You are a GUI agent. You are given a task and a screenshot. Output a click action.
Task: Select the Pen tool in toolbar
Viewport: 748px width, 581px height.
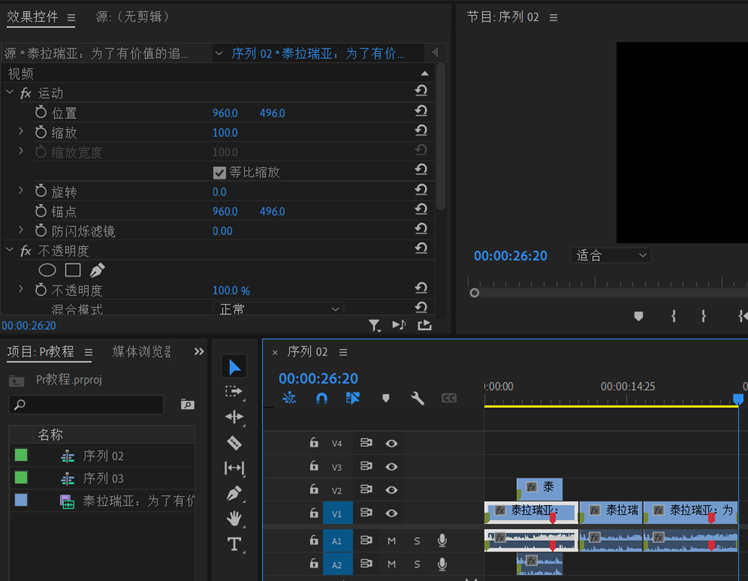point(234,493)
